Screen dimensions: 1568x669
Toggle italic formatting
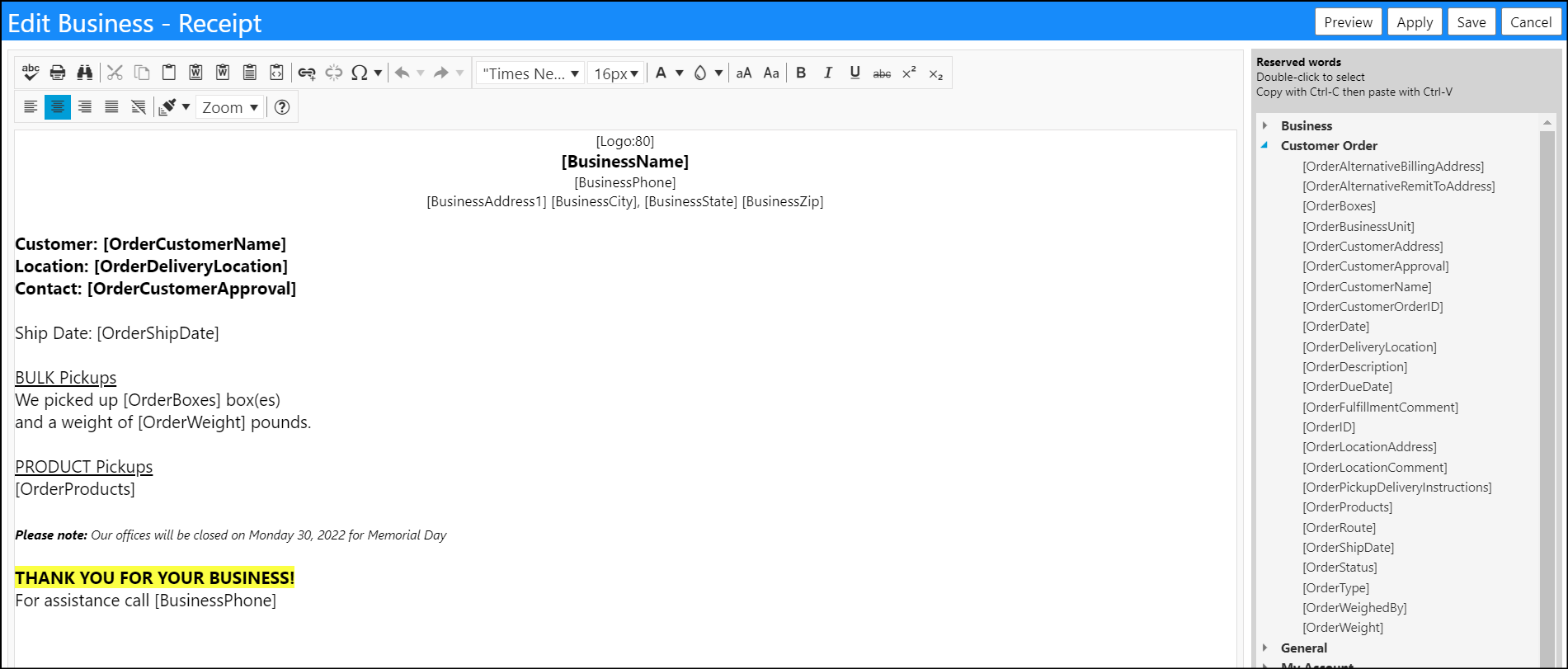[x=828, y=73]
